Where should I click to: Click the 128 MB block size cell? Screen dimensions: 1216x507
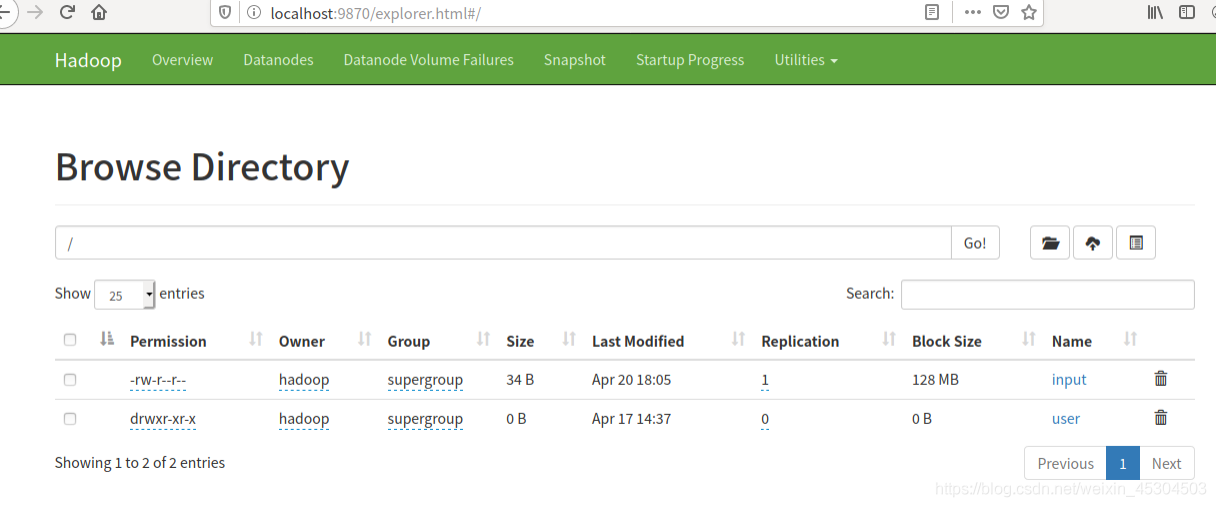tap(935, 380)
